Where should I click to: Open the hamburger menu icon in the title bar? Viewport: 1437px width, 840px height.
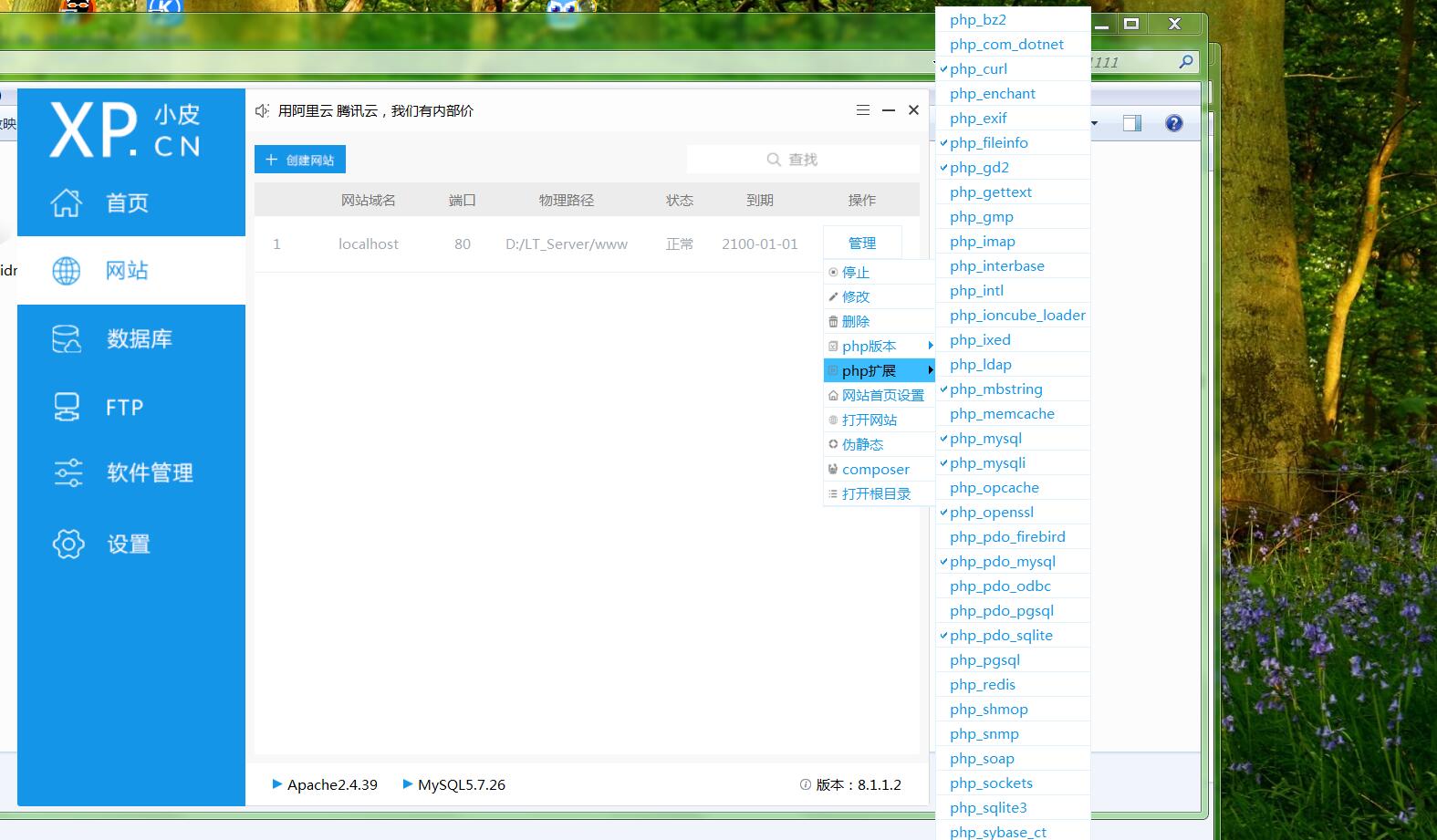pyautogui.click(x=863, y=110)
